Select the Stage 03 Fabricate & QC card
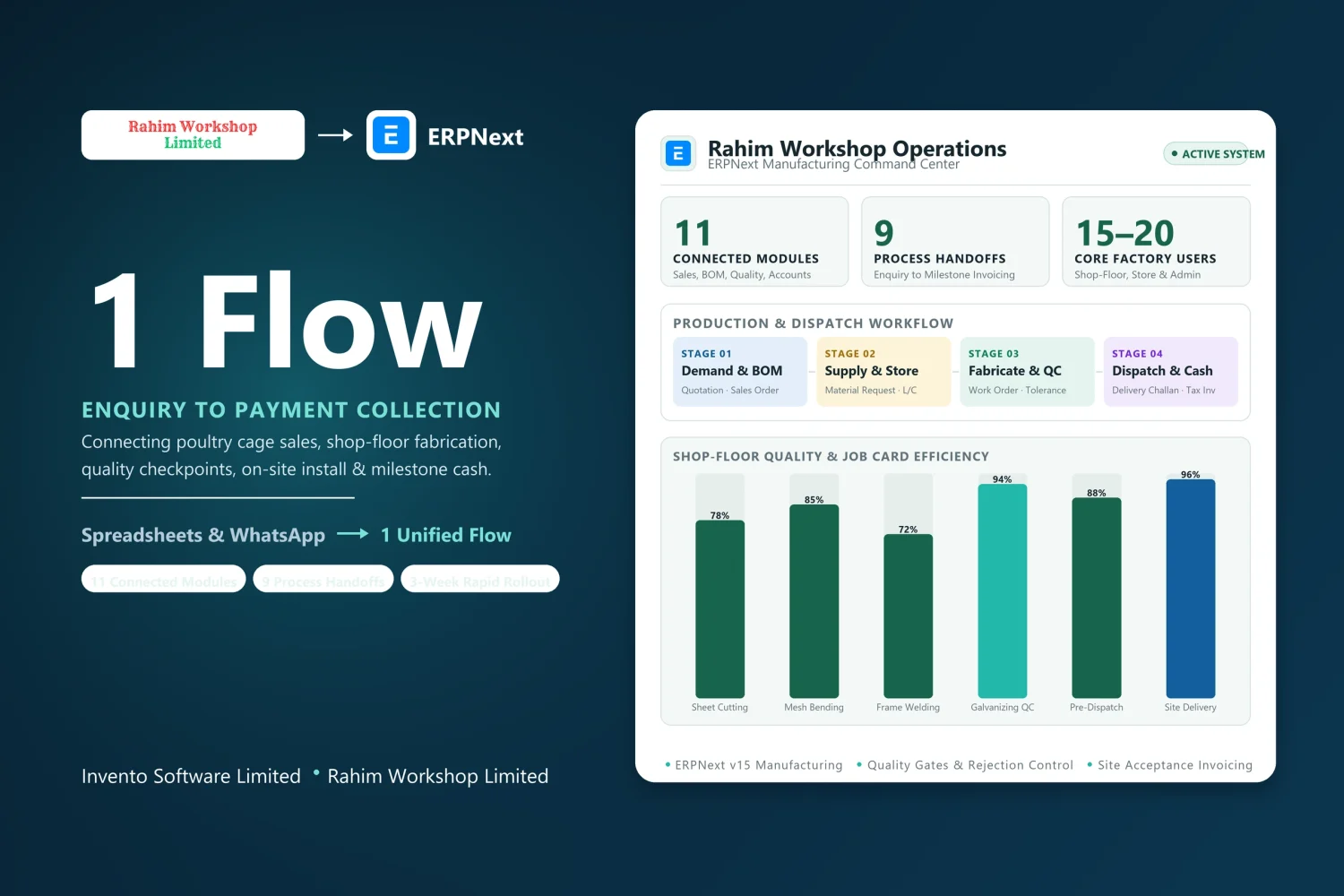The width and height of the screenshot is (1344, 896). [1027, 372]
